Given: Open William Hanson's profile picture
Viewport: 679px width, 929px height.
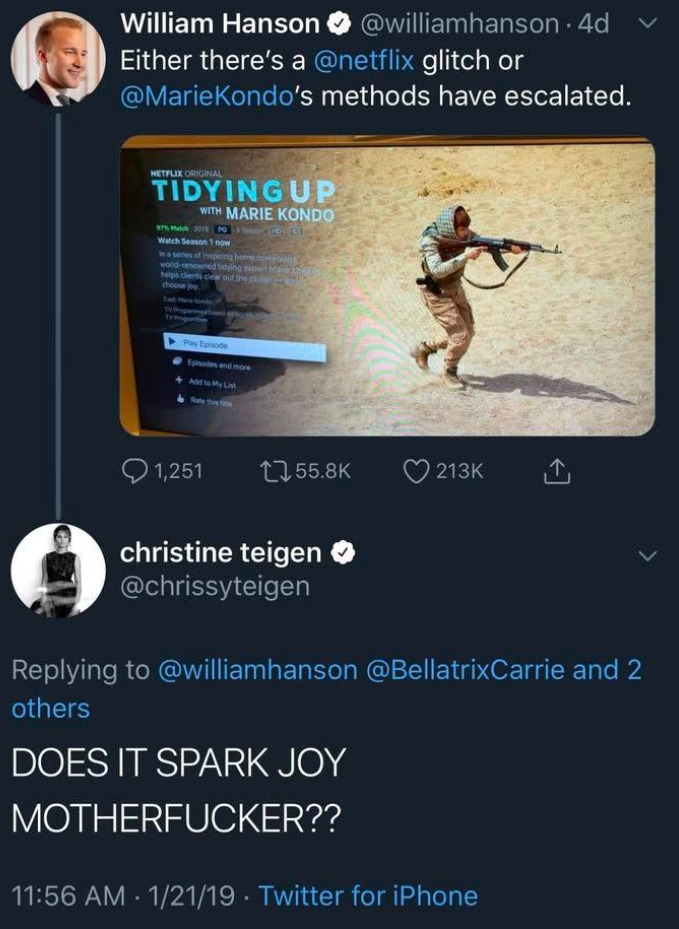Looking at the screenshot, I should [57, 60].
